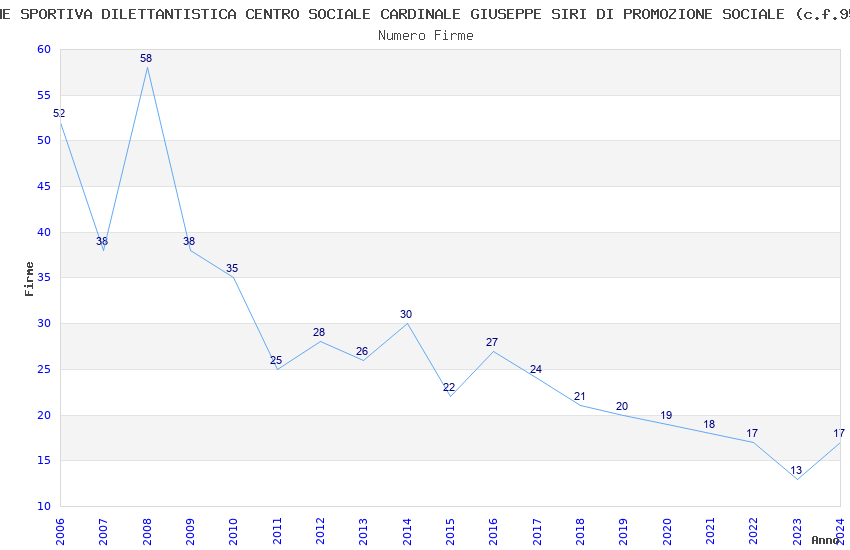Click the data label 22
Viewport: 850px width, 550px height.
coord(449,387)
